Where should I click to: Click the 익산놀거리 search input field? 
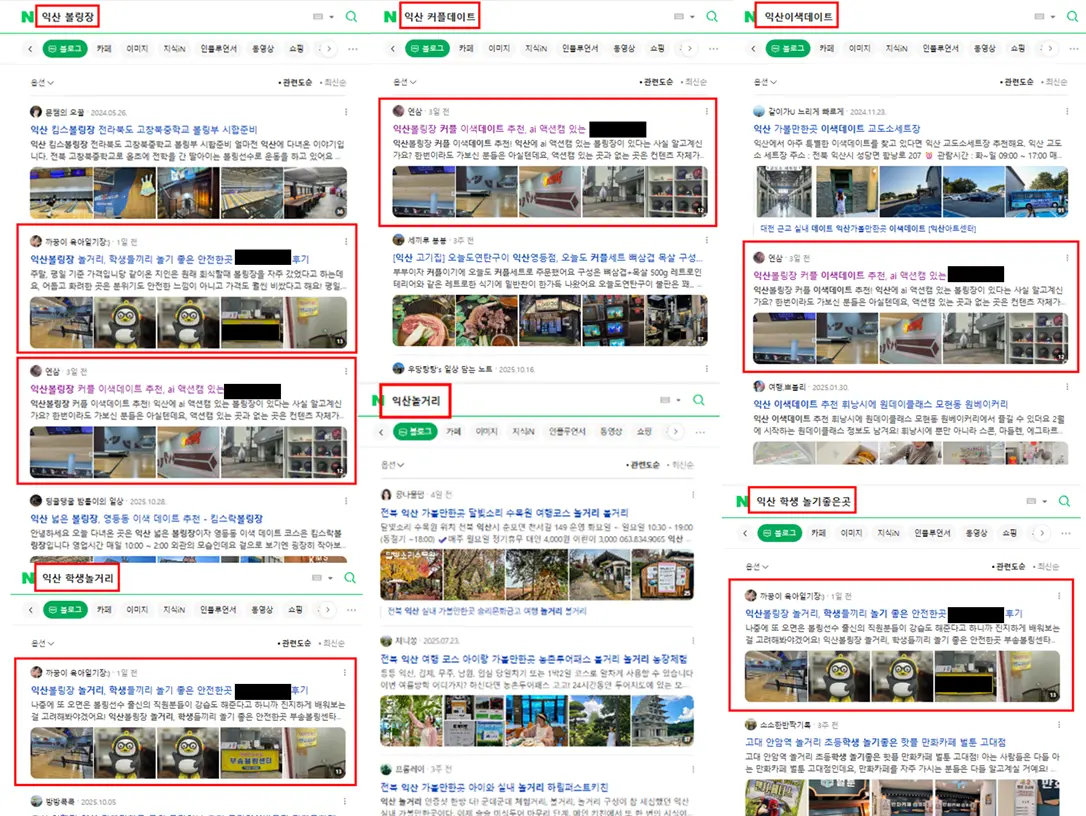pos(416,400)
